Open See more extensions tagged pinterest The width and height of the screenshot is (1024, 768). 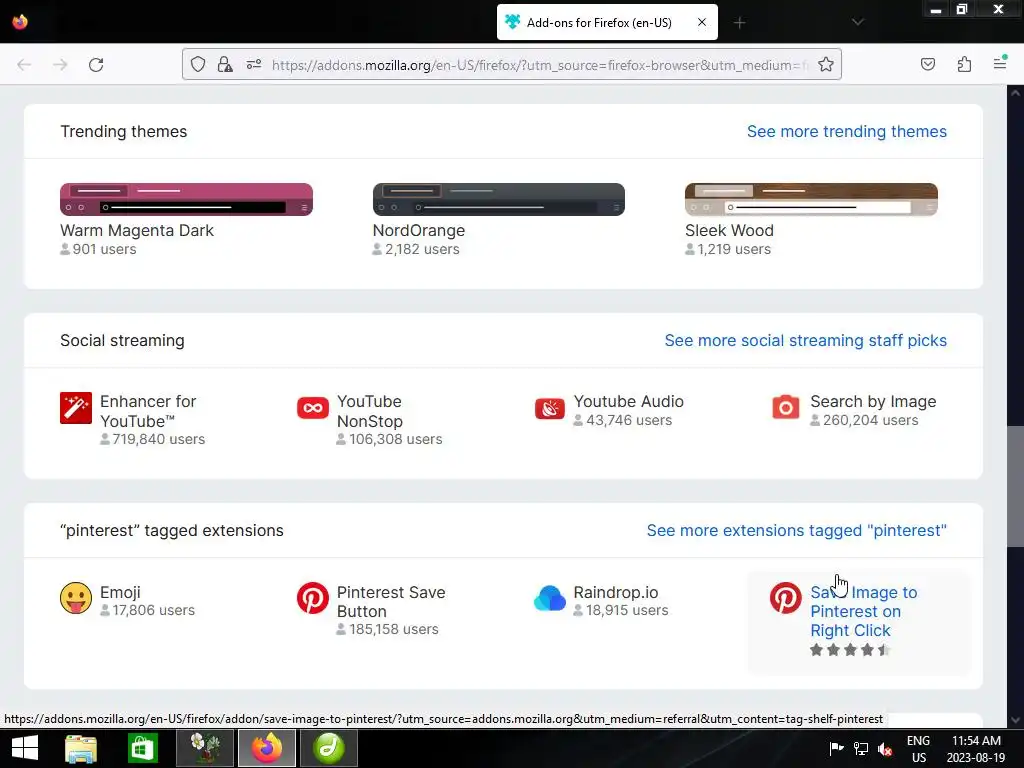[796, 530]
